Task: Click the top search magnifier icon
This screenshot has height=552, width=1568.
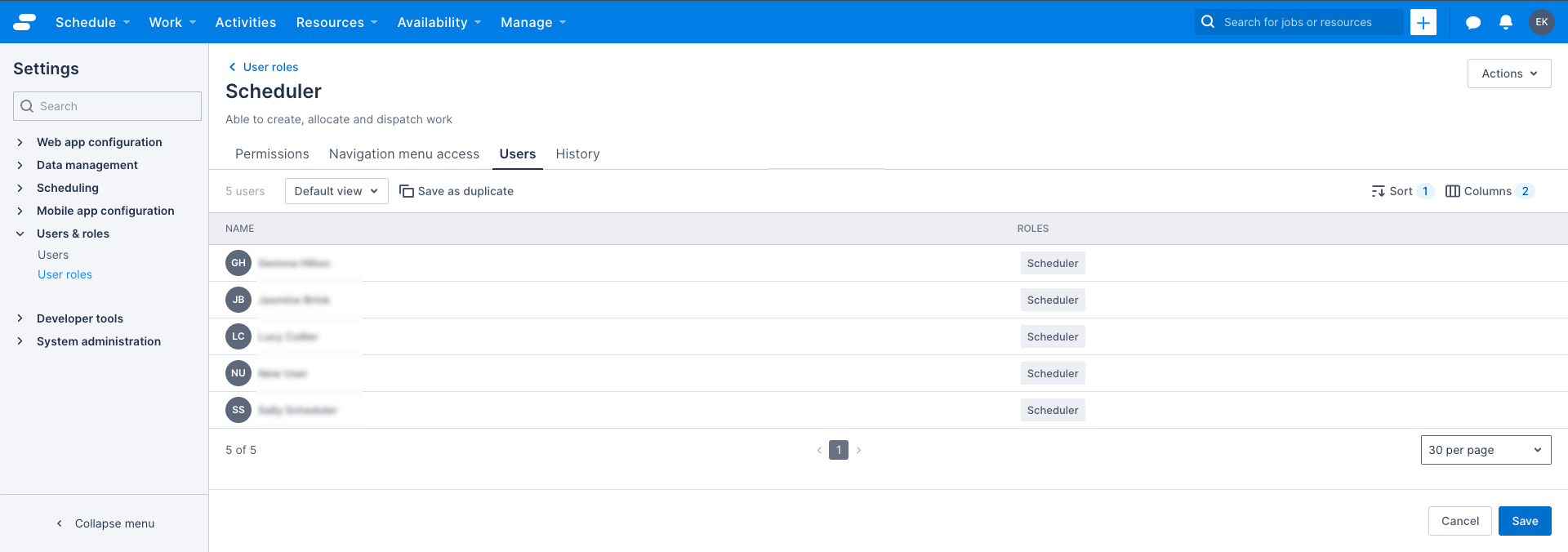Action: click(x=1208, y=22)
